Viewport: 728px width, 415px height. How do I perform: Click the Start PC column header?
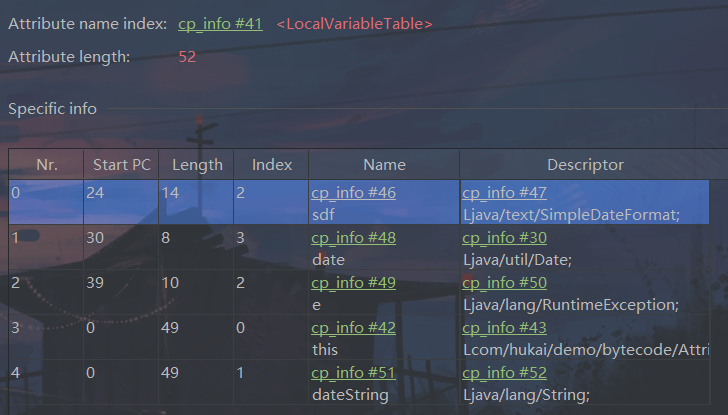click(121, 165)
